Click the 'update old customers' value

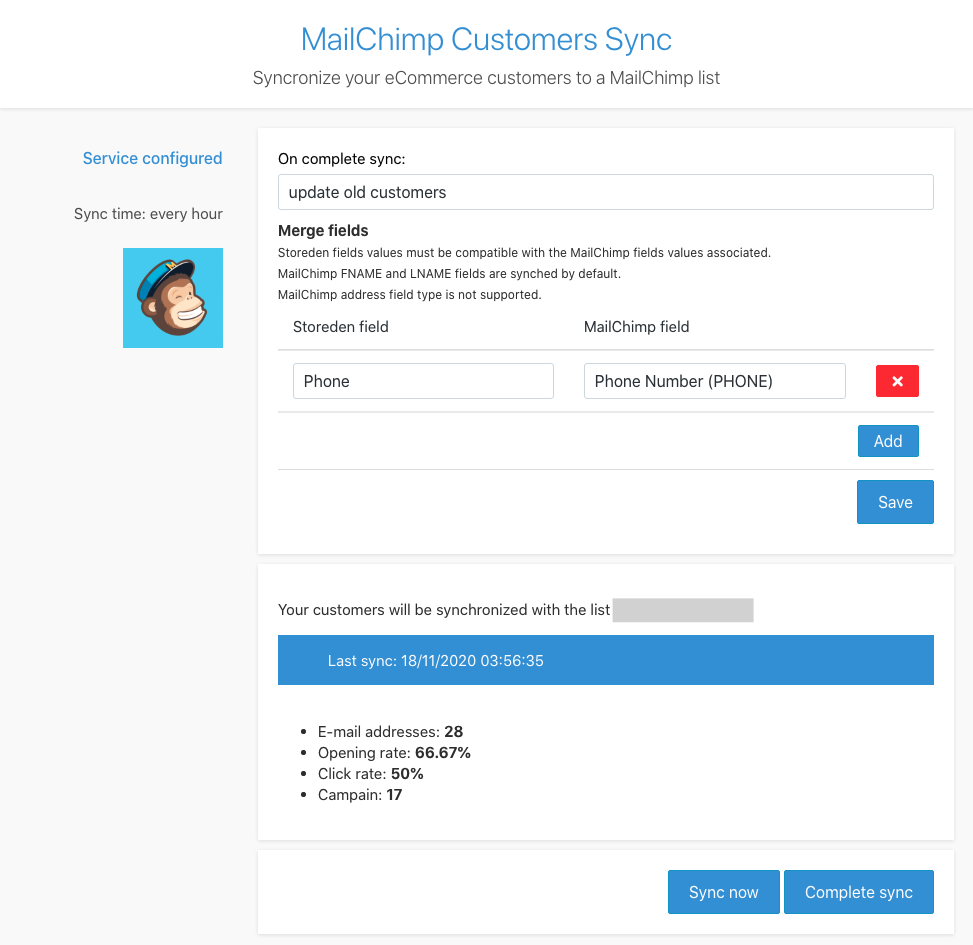point(605,192)
